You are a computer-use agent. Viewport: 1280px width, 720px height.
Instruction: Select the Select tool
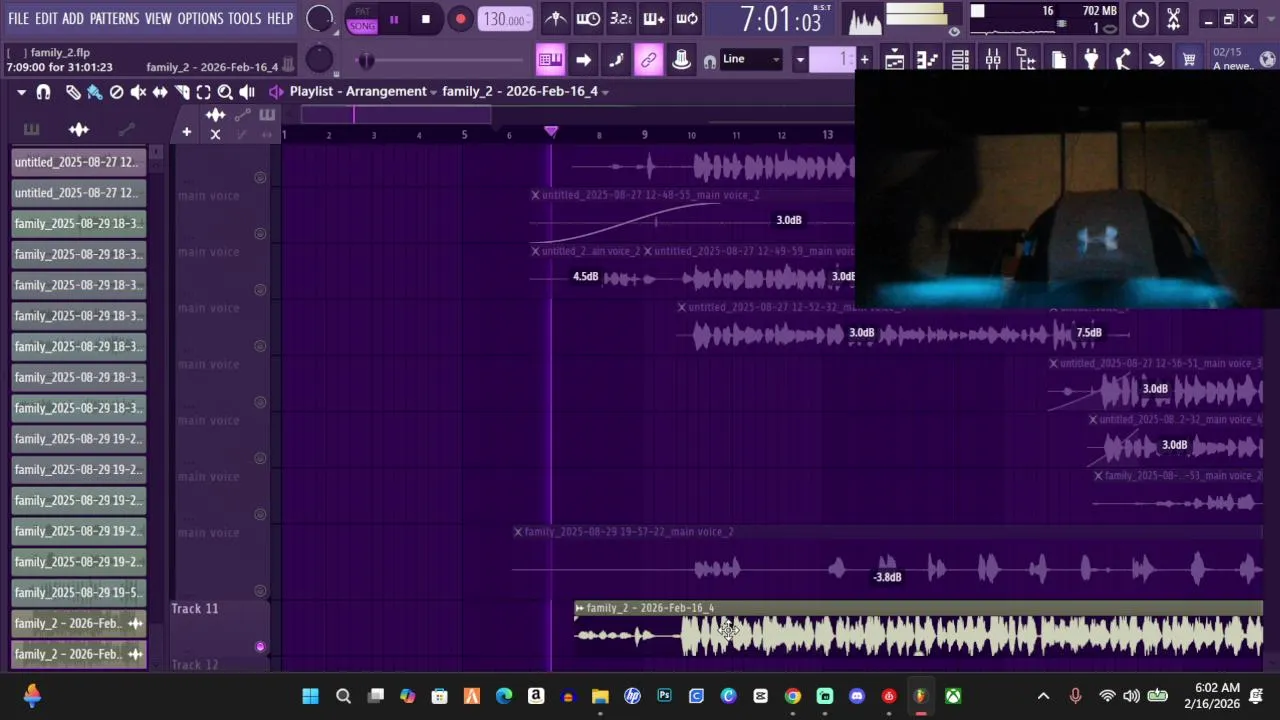(x=203, y=92)
